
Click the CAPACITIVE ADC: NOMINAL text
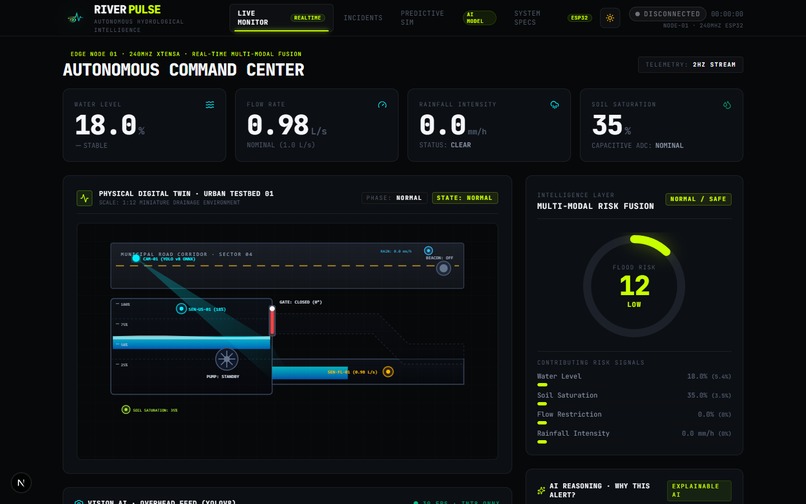point(637,146)
